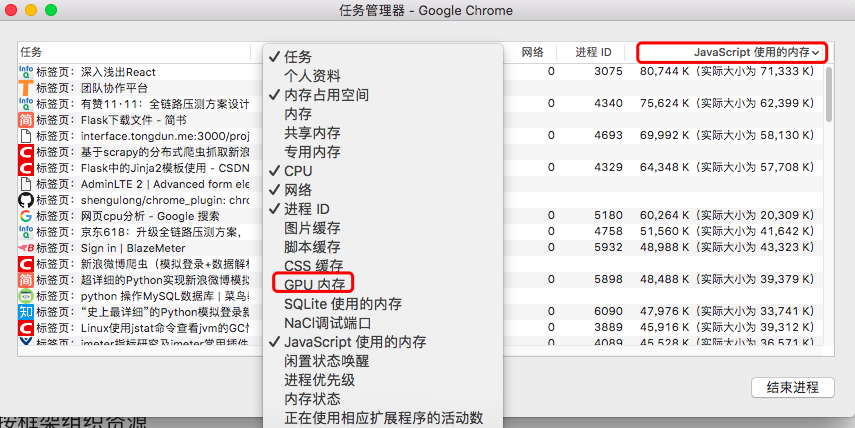Click the 结束进程 button
Image resolution: width=855 pixels, height=428 pixels.
(x=792, y=388)
